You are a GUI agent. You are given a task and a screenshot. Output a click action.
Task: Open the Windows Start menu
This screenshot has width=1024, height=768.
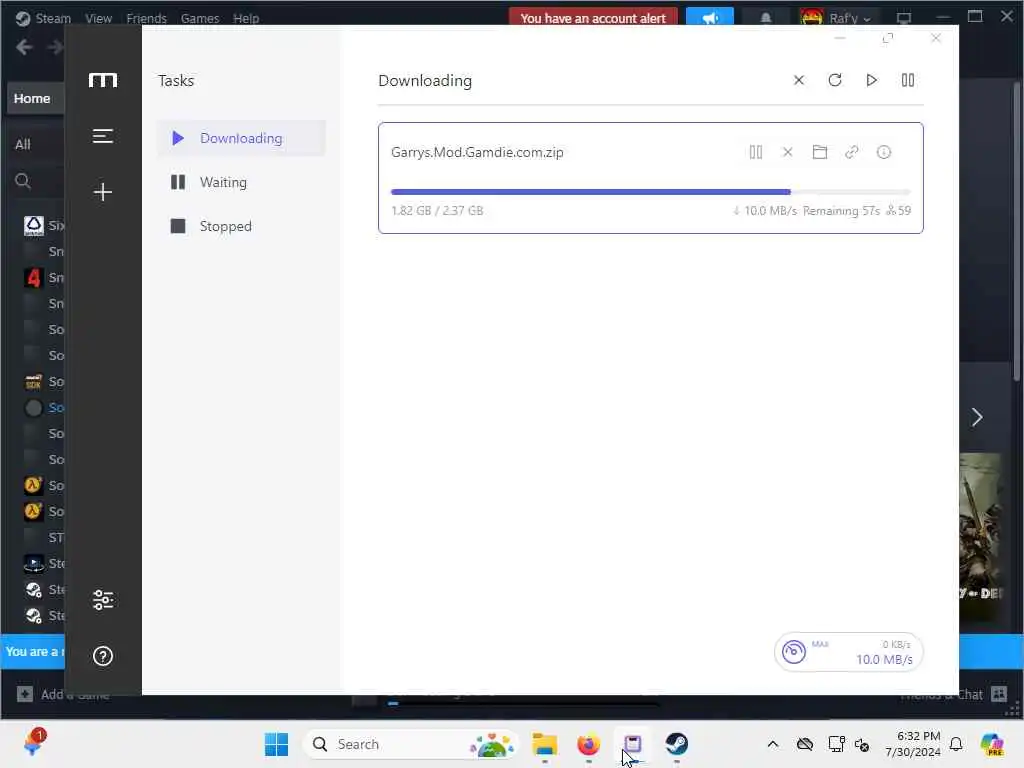click(276, 744)
